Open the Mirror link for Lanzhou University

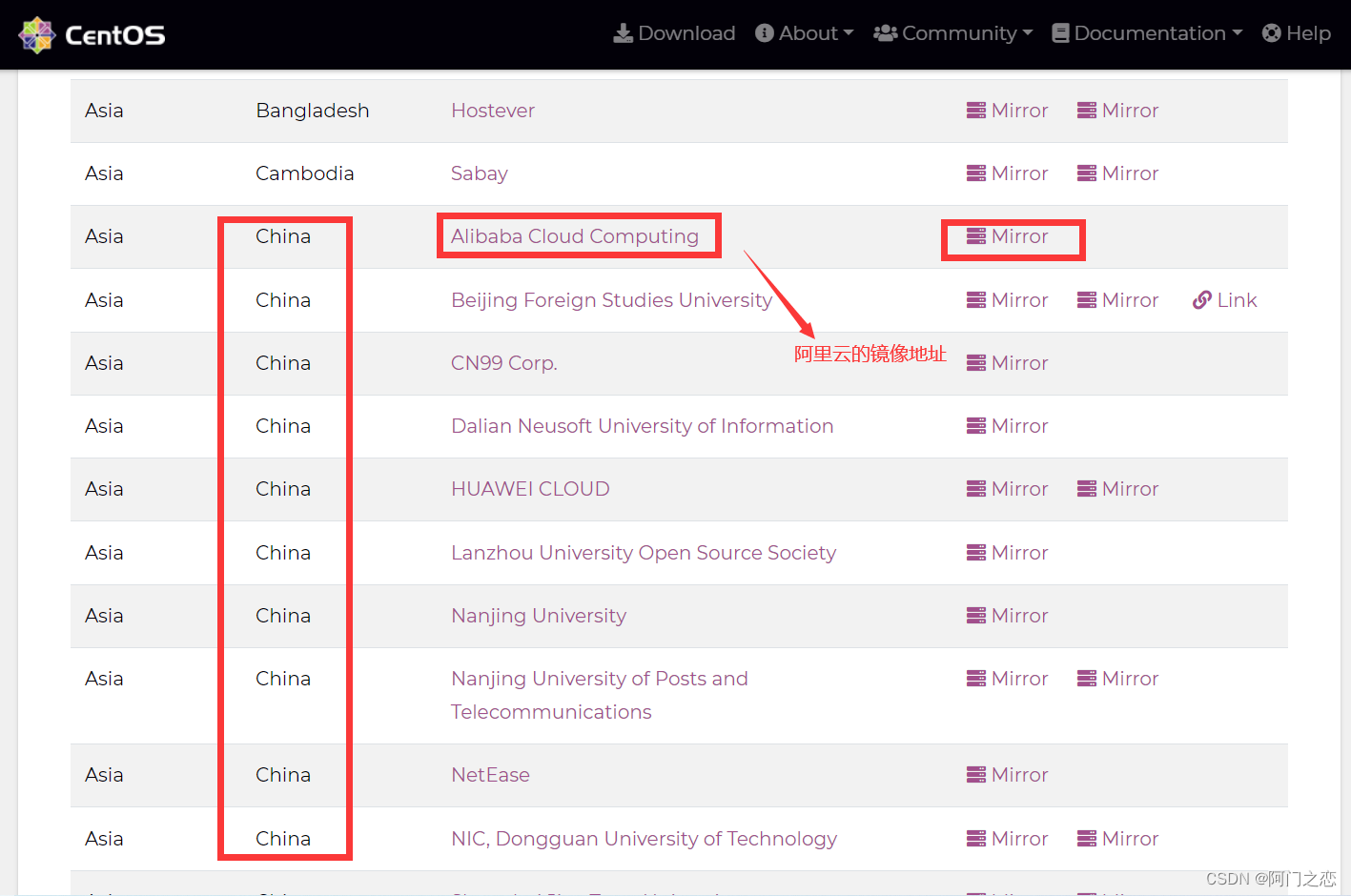coord(1007,553)
